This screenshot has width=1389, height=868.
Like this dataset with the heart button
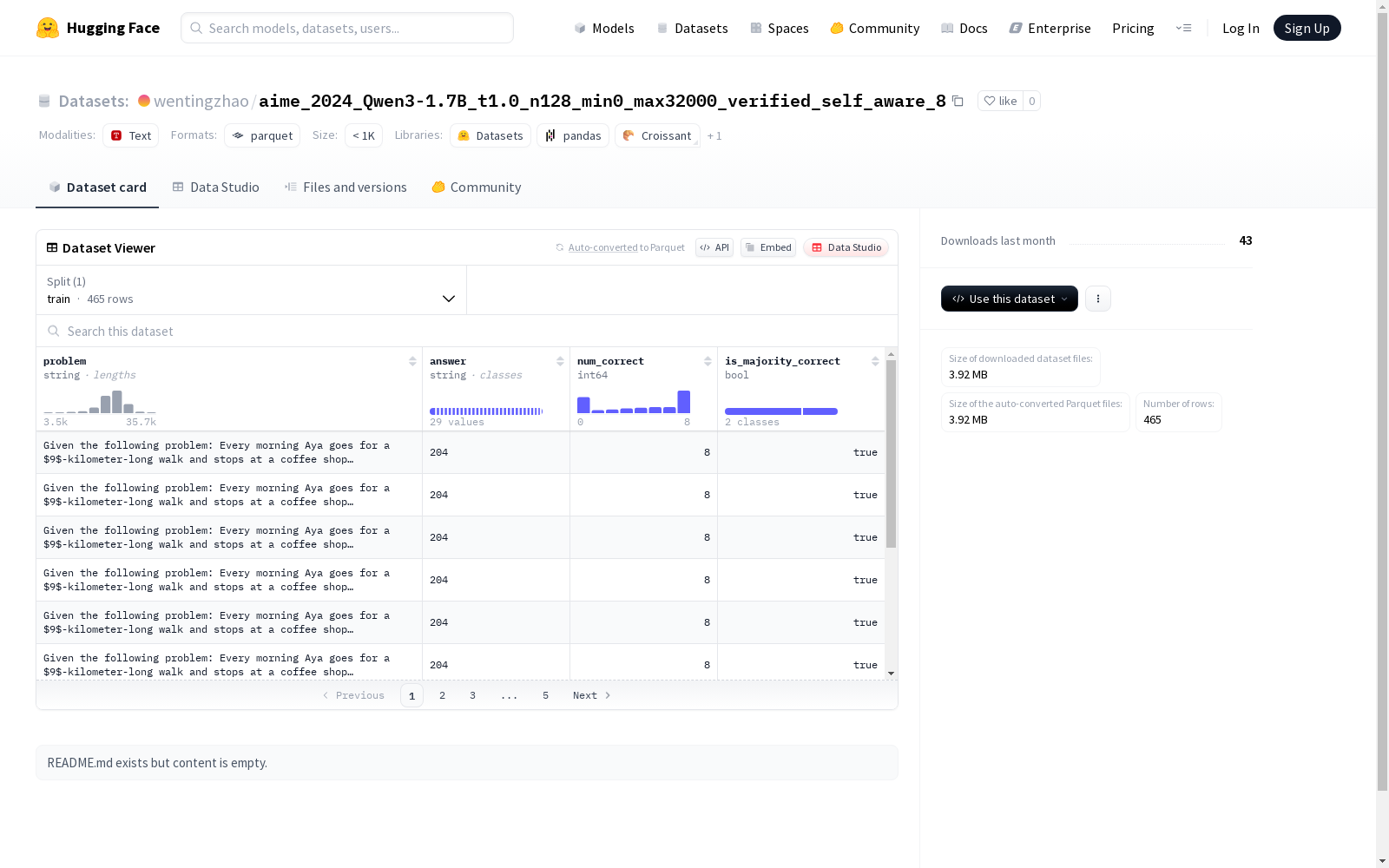click(1000, 101)
